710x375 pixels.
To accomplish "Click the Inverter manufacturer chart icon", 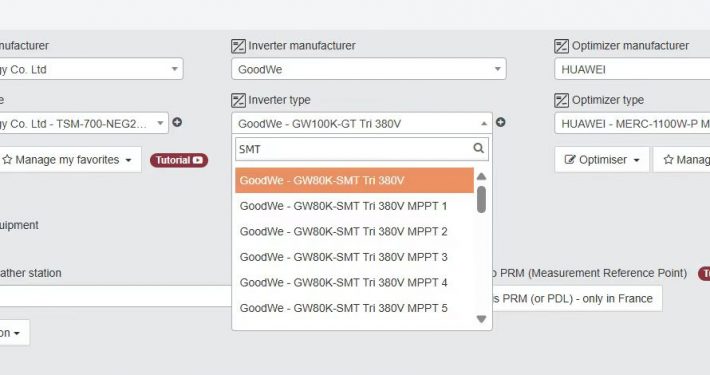I will (x=238, y=46).
